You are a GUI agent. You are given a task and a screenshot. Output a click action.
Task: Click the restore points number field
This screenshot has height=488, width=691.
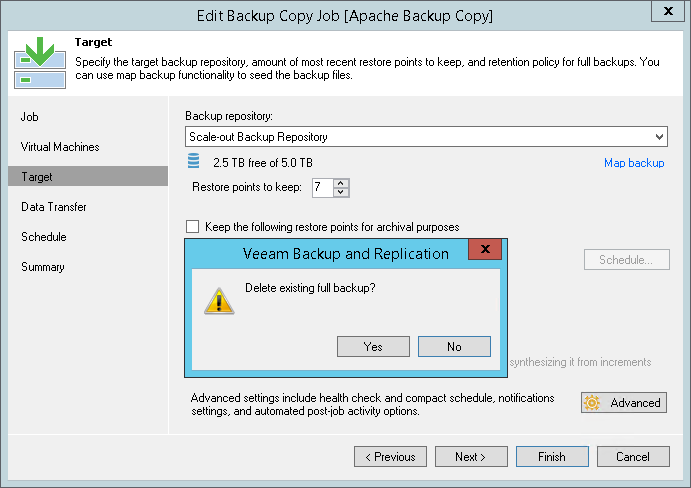click(321, 187)
